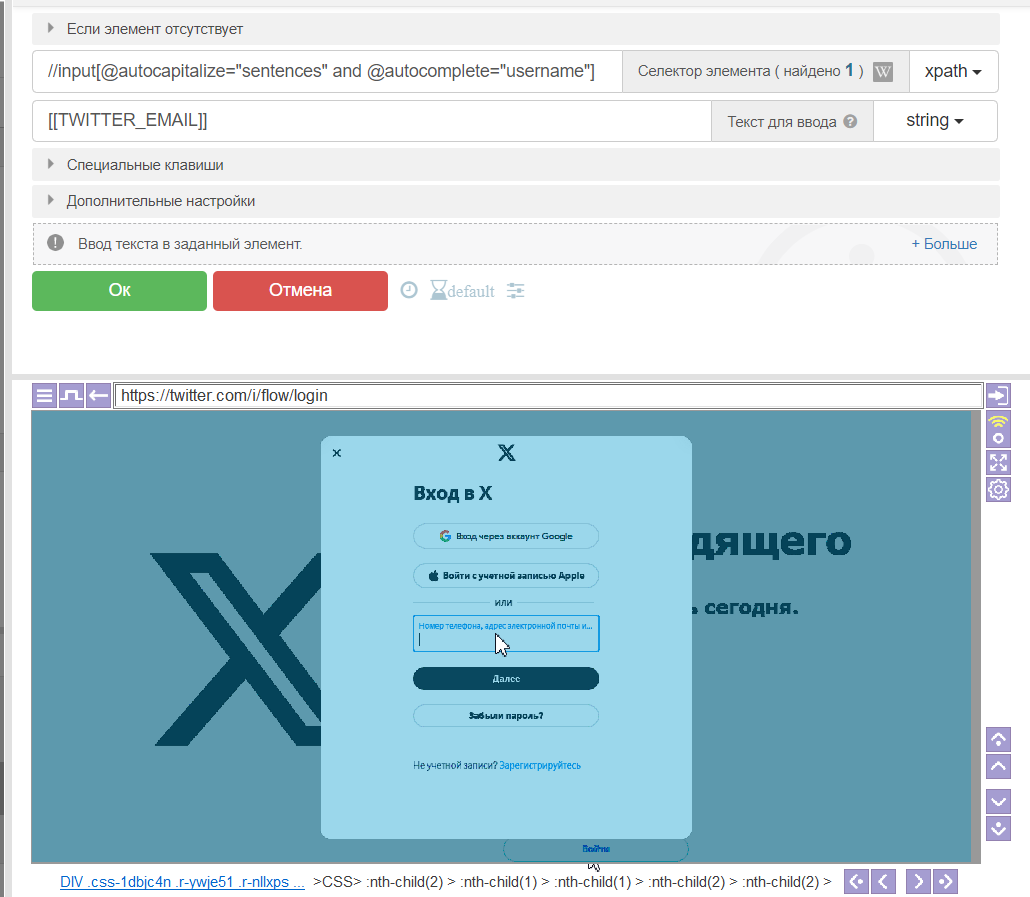Open action sliders settings icon

(515, 291)
